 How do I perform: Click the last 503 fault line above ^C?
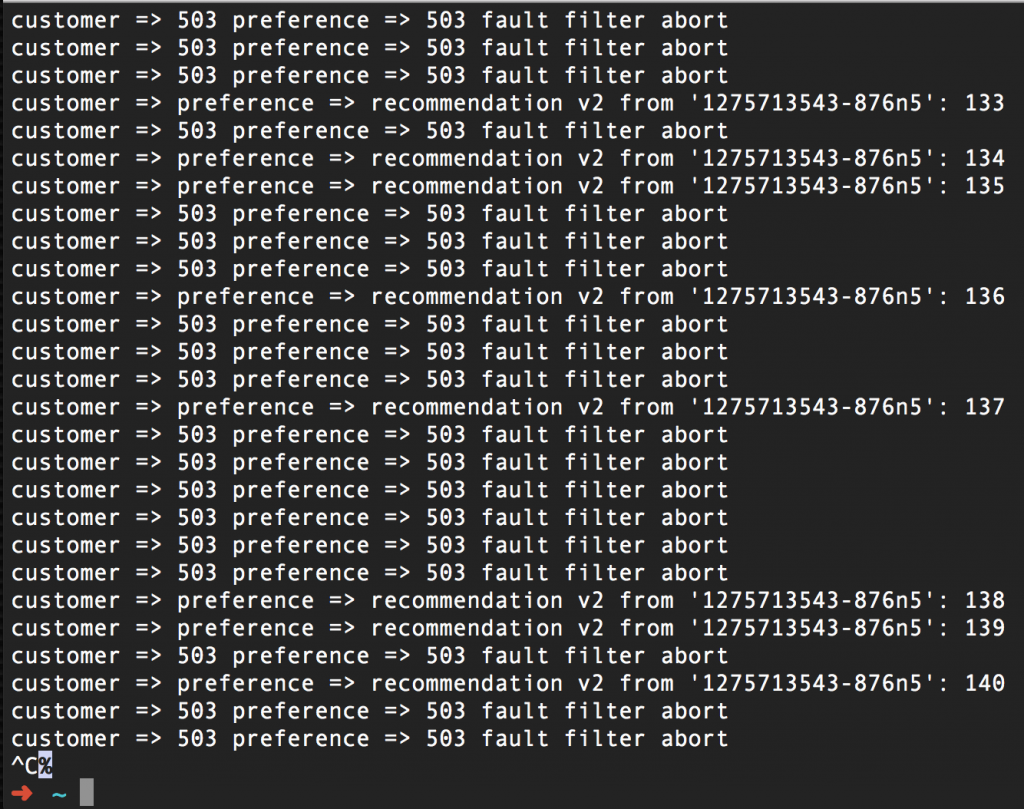[x=370, y=738]
